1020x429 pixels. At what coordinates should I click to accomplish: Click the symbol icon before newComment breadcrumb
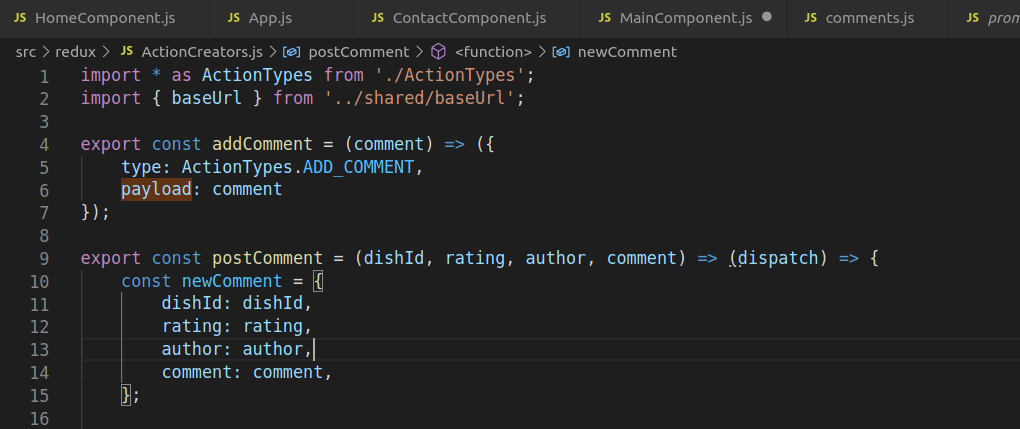point(561,51)
